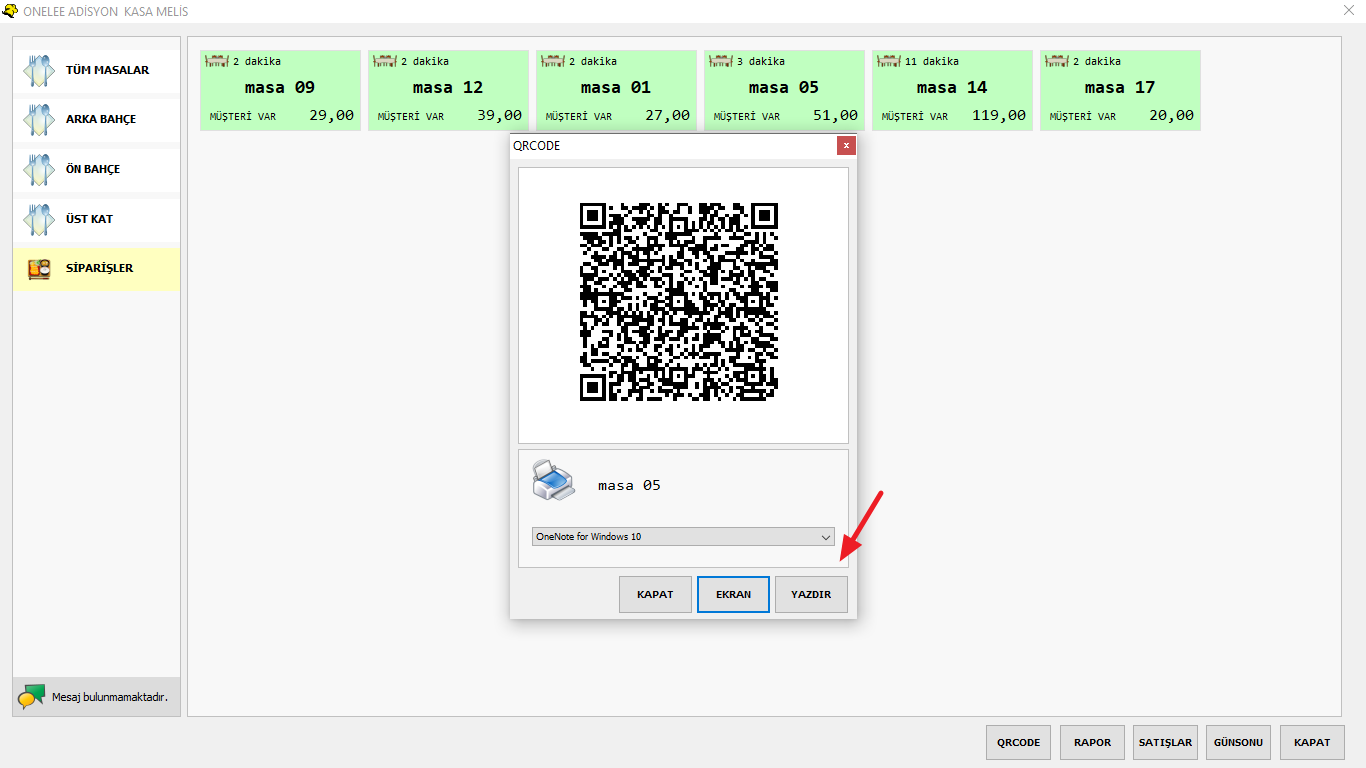Image resolution: width=1366 pixels, height=768 pixels.
Task: Click the ARKA BAHÇE cutlery icon
Action: 39,120
